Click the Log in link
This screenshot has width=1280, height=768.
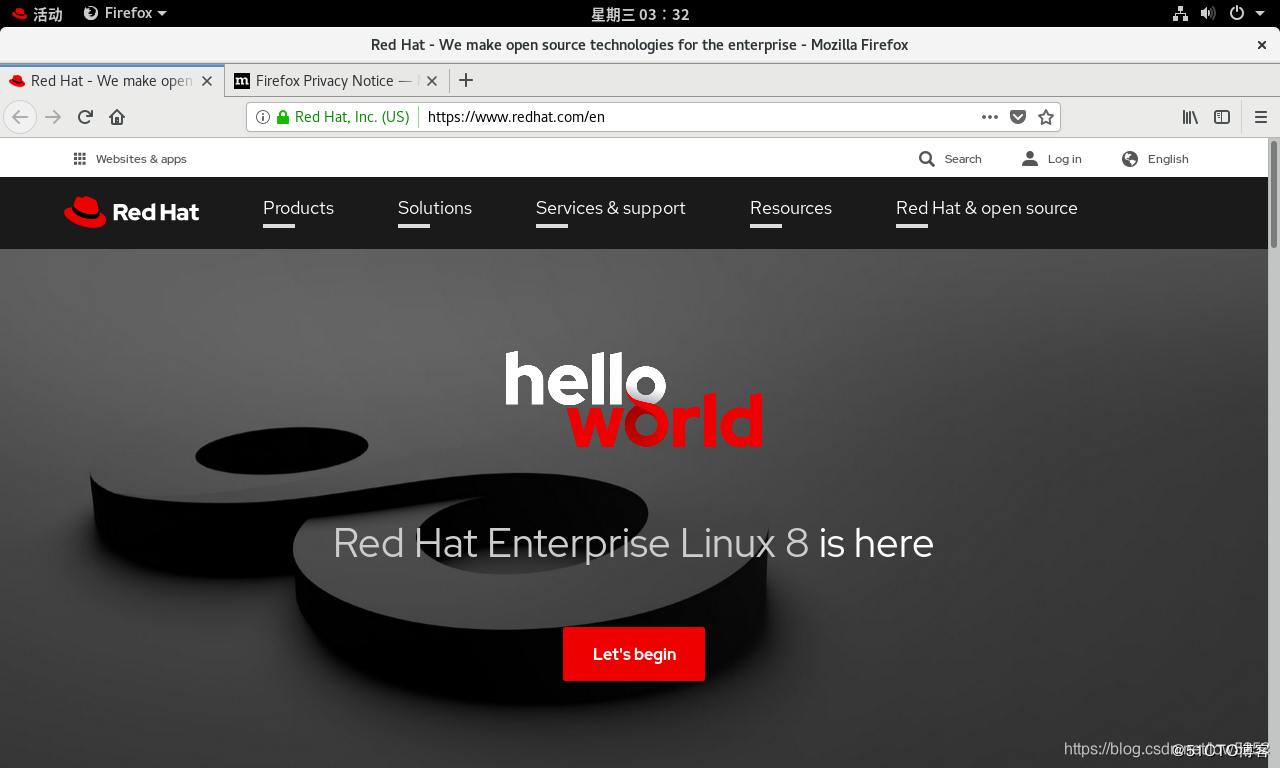tap(1065, 159)
